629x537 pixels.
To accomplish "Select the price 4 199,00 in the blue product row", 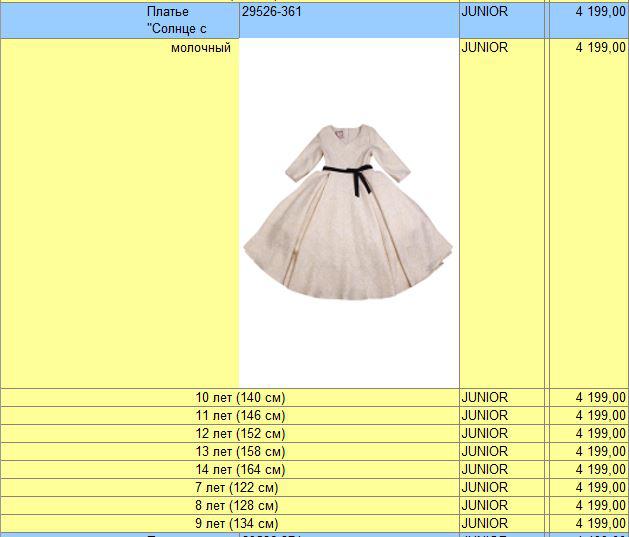I will pyautogui.click(x=600, y=12).
